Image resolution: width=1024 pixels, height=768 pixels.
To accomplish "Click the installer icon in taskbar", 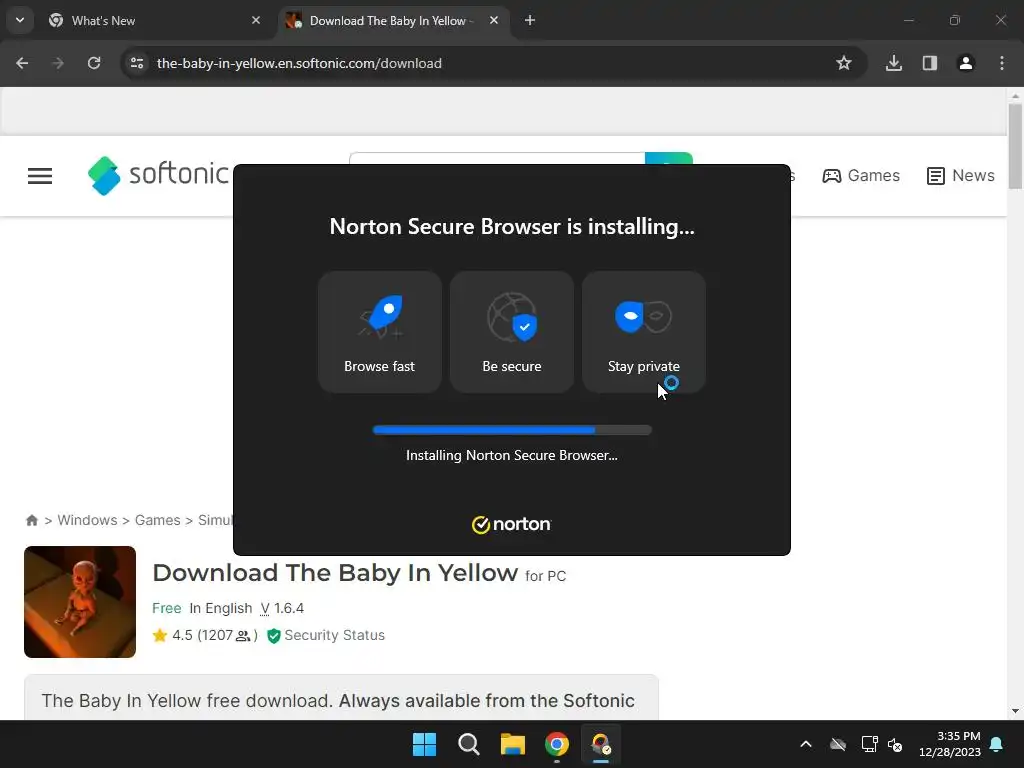I will [x=601, y=744].
